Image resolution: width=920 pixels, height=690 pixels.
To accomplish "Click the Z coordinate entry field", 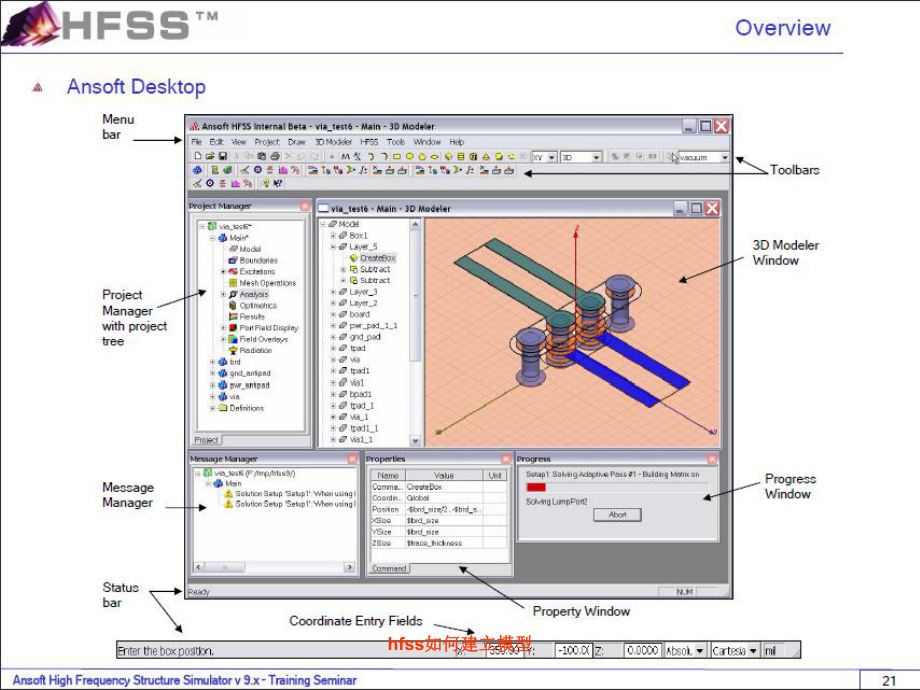I will coord(642,651).
